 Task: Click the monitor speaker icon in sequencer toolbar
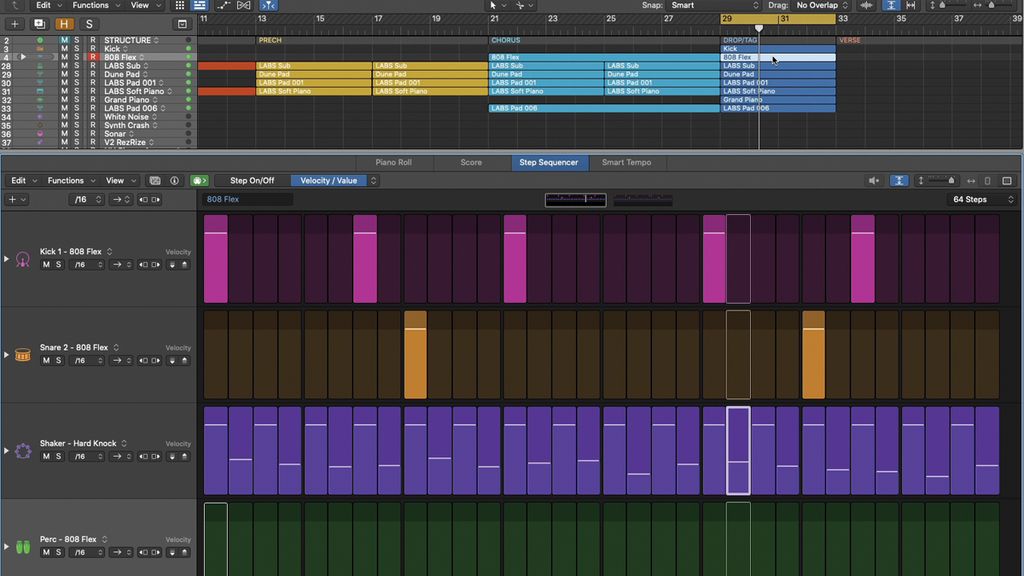[x=873, y=181]
